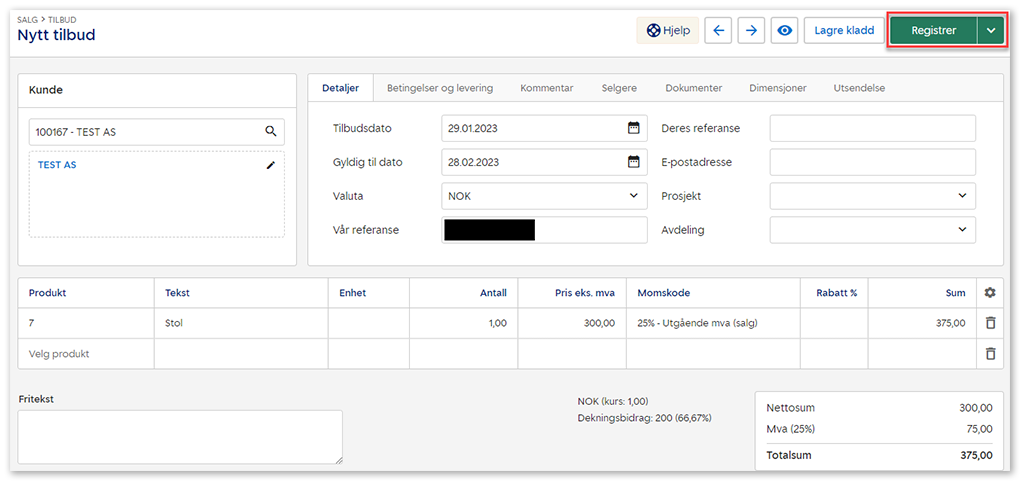1020x481 pixels.
Task: Click the search icon in customer field
Action: (270, 131)
